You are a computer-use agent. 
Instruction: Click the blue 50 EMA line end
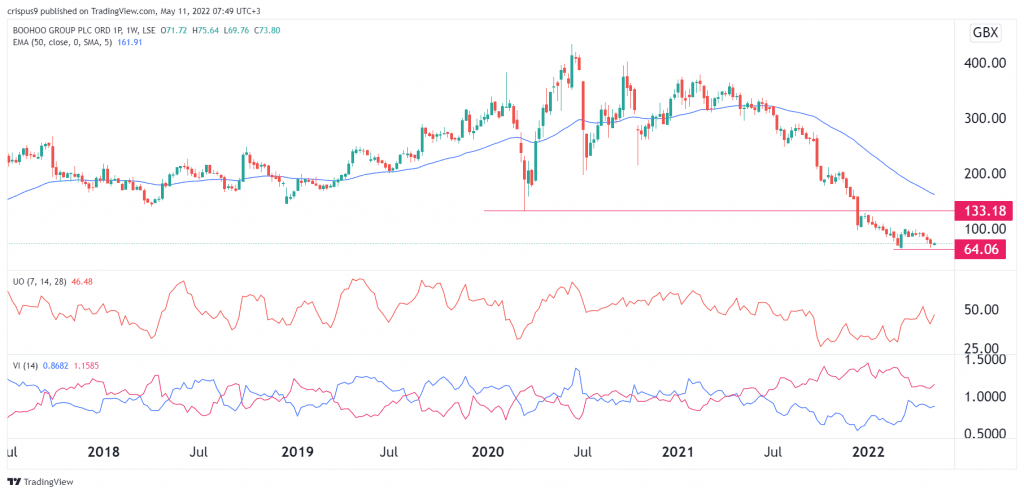point(934,195)
